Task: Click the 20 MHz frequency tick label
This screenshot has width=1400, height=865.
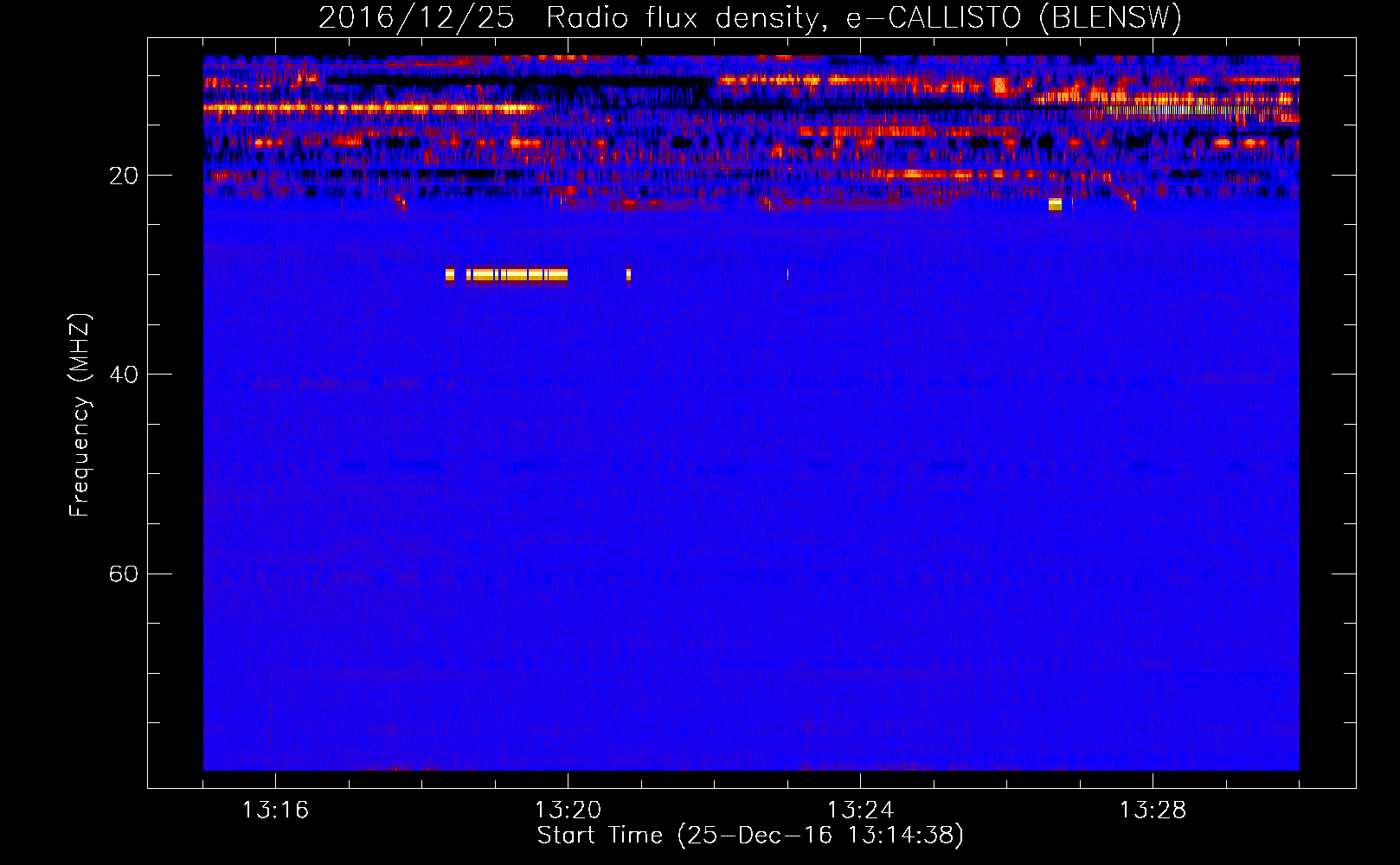Action: 123,176
